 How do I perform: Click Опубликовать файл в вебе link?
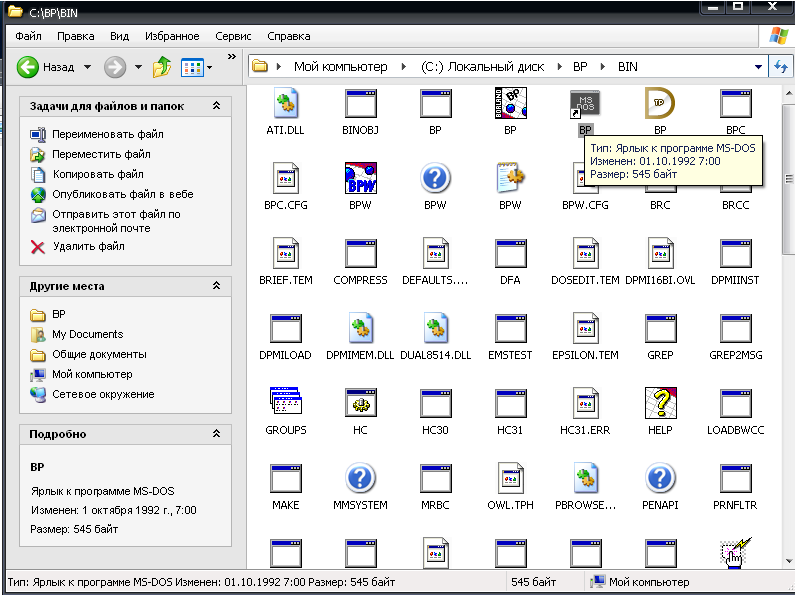(x=123, y=194)
